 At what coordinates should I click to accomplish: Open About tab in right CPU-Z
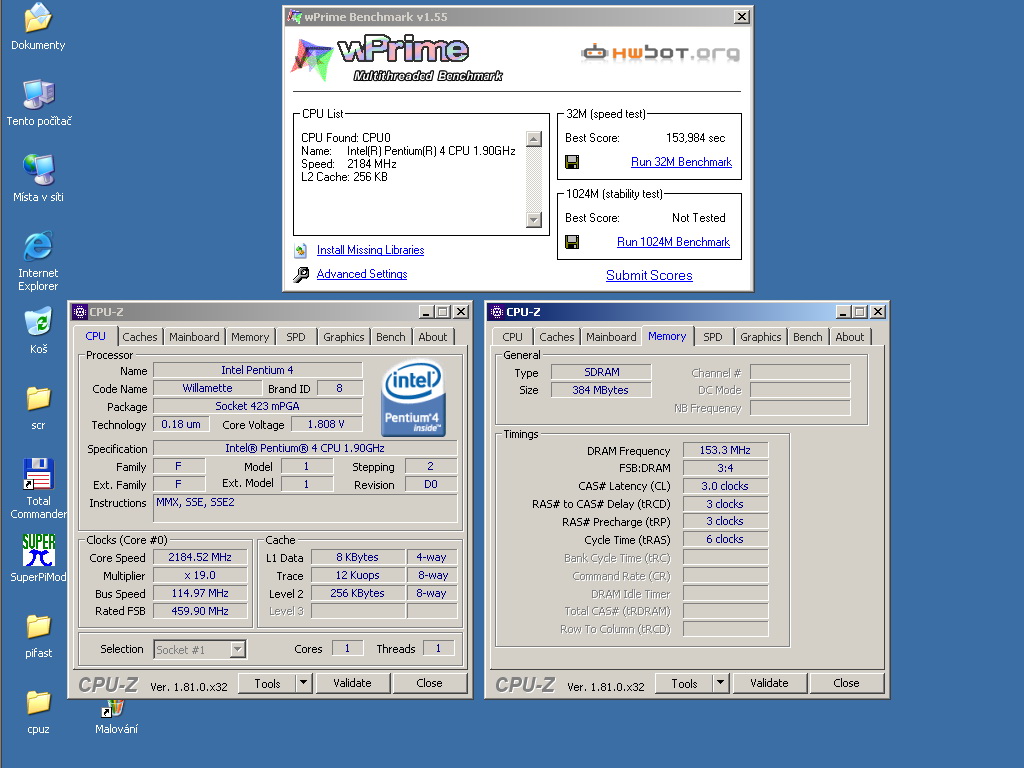850,337
